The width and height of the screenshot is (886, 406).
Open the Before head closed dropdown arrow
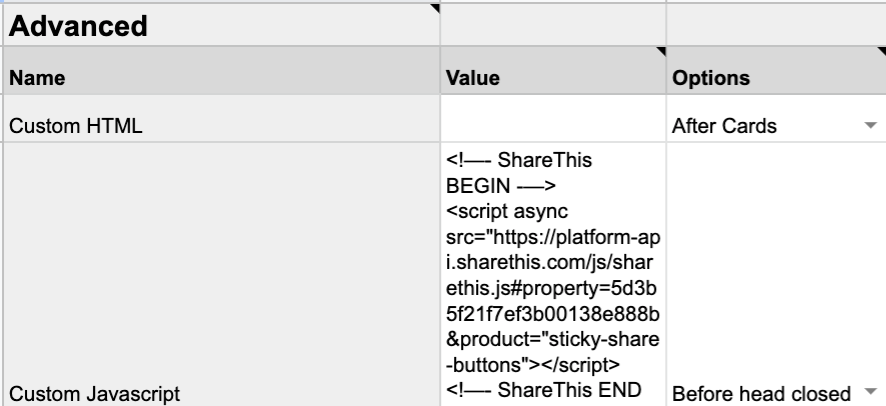870,392
